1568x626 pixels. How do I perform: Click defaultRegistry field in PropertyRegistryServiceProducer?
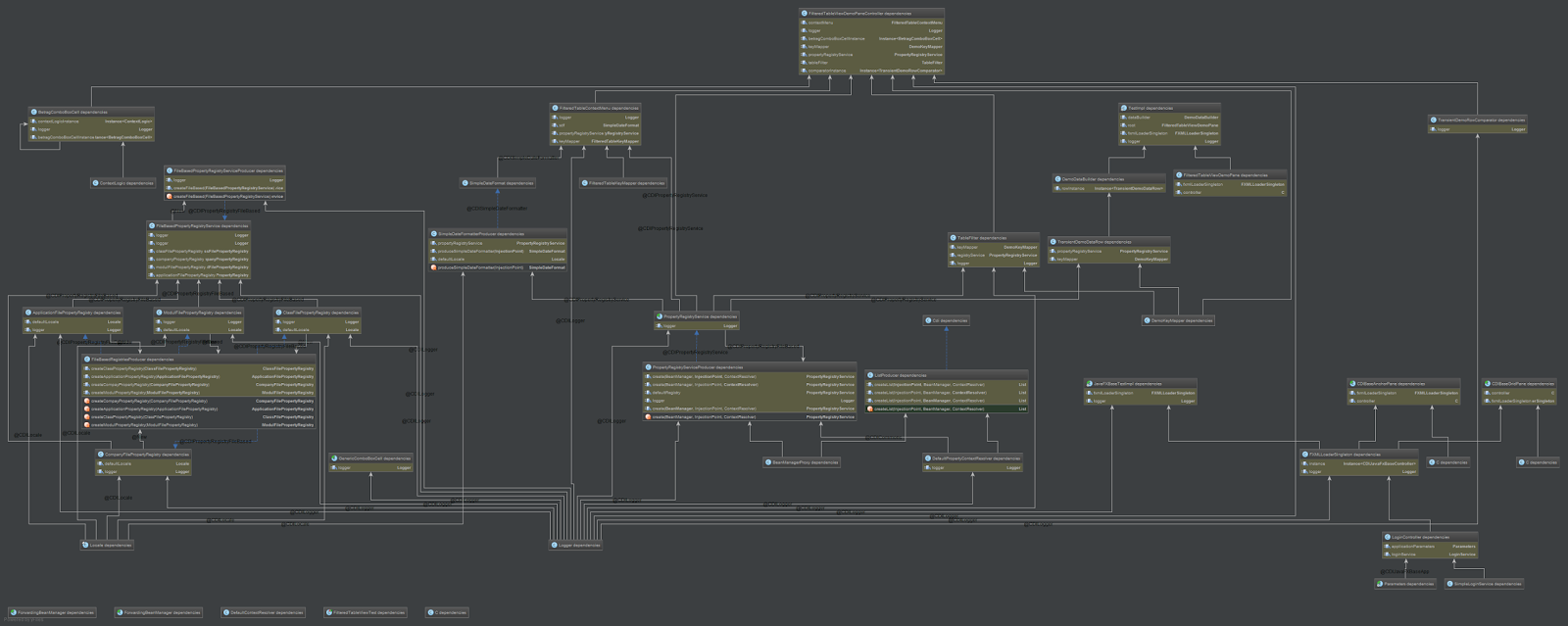[x=751, y=393]
